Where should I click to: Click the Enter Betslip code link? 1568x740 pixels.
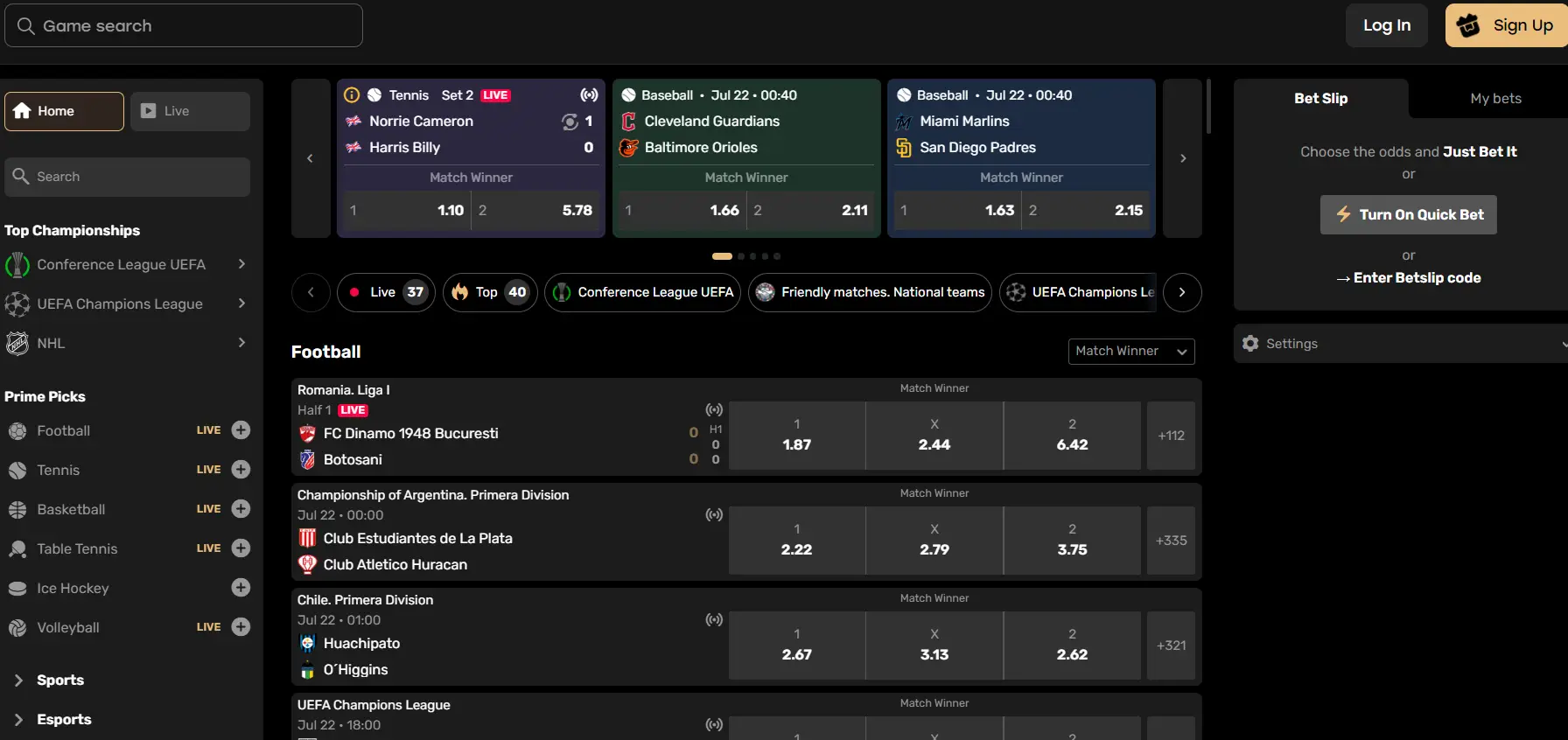(x=1409, y=278)
